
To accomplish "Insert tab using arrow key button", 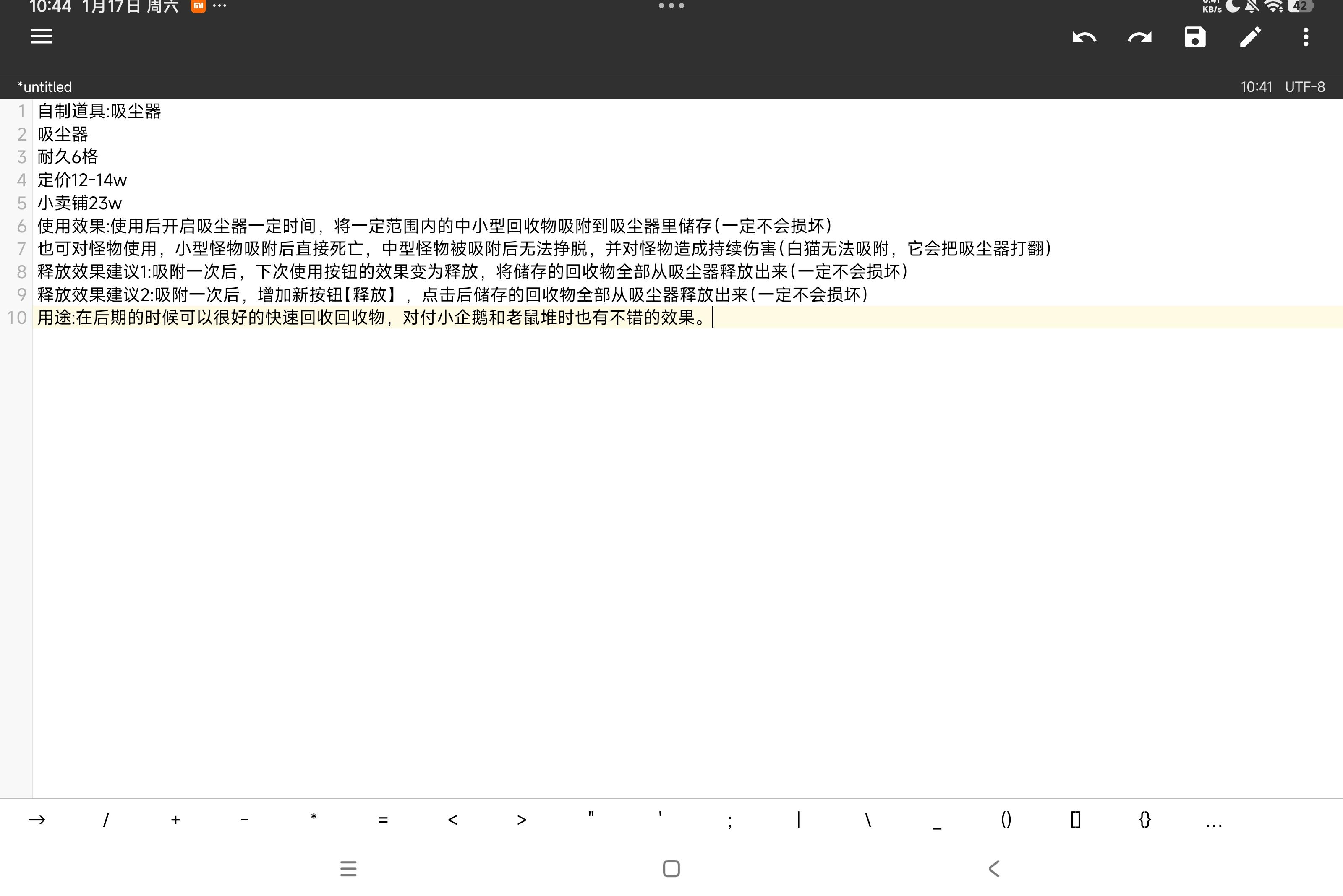I will pos(37,820).
